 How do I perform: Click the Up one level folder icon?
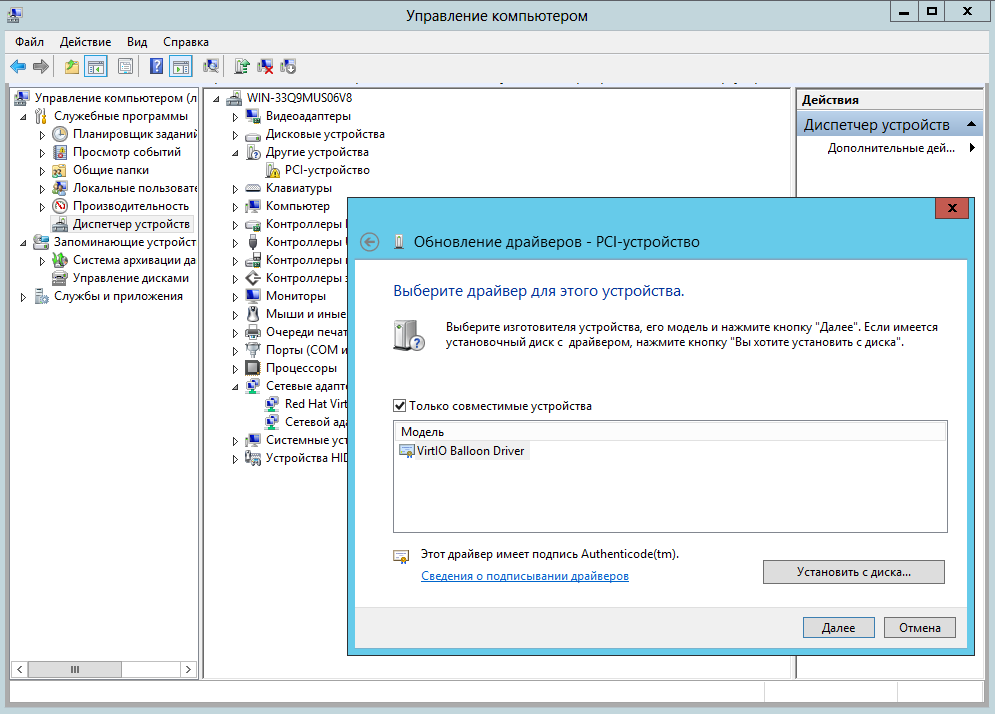click(71, 67)
